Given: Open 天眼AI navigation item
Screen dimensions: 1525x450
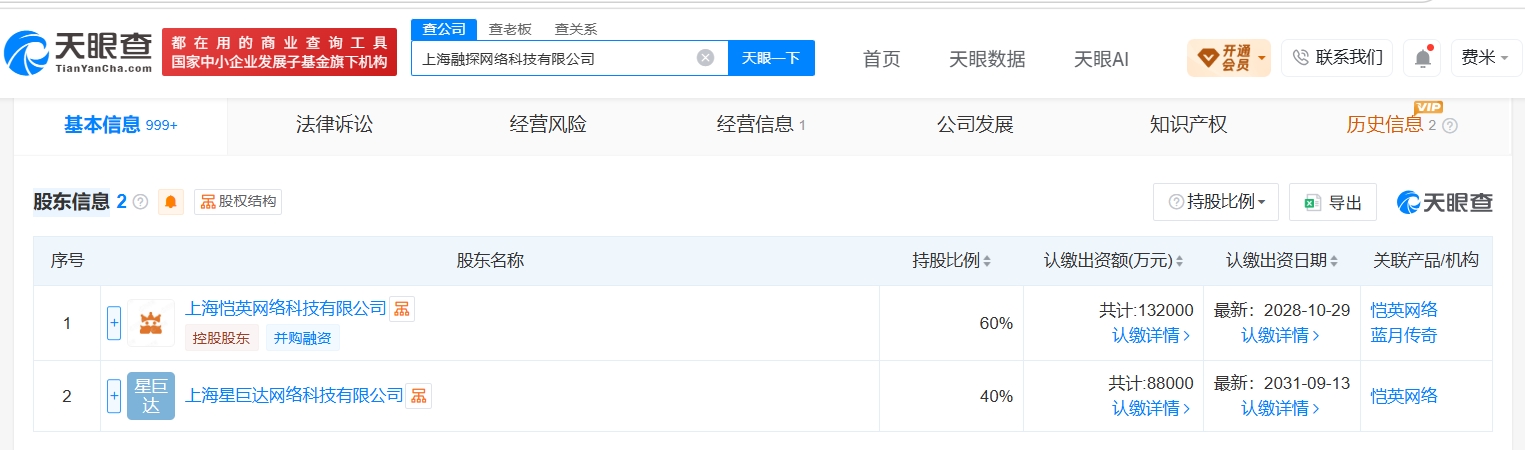Looking at the screenshot, I should [1101, 58].
